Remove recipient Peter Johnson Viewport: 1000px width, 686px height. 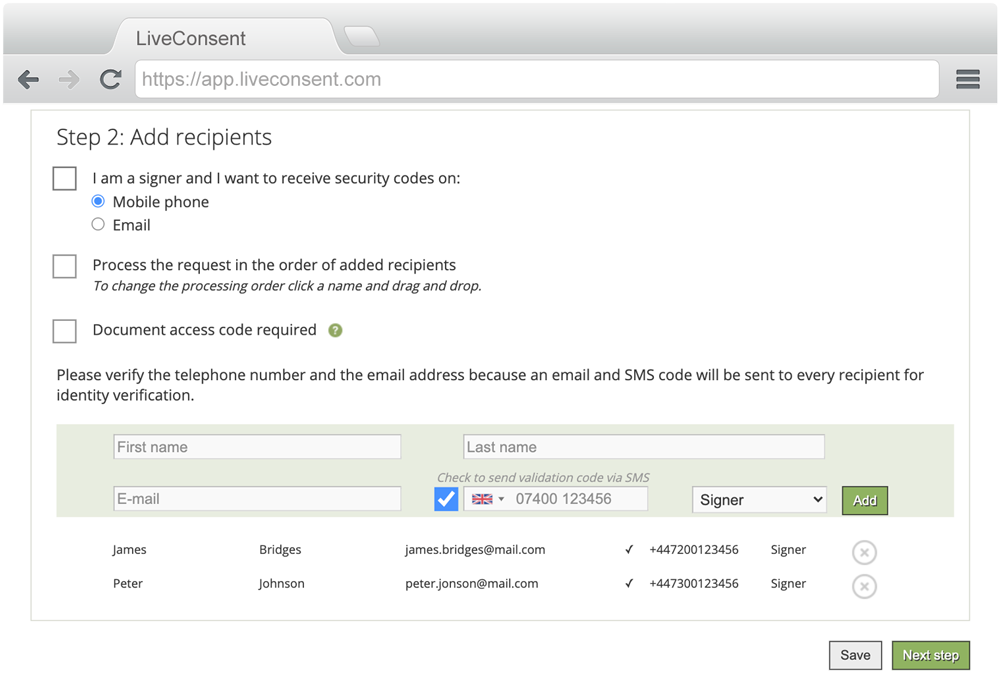point(864,586)
